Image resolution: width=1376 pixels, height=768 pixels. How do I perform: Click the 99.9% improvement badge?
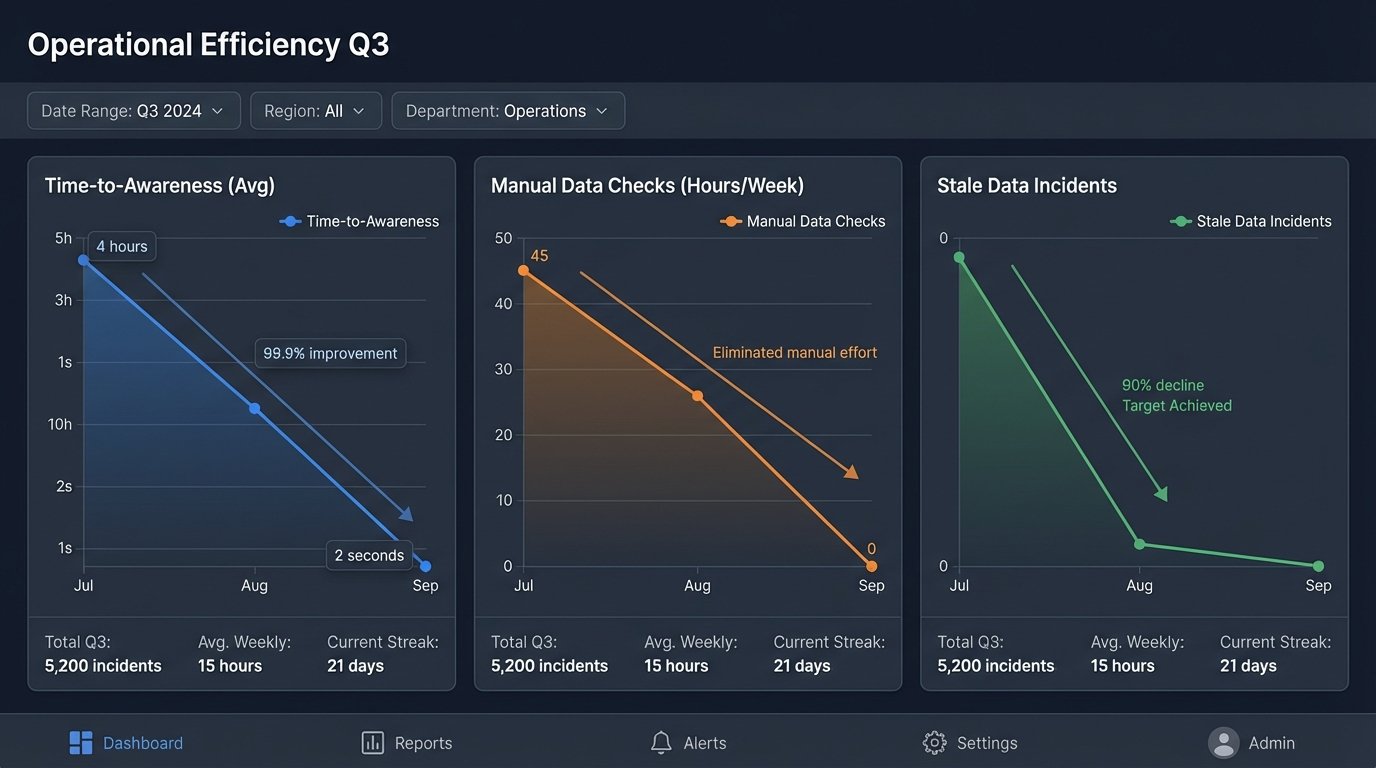pos(330,352)
